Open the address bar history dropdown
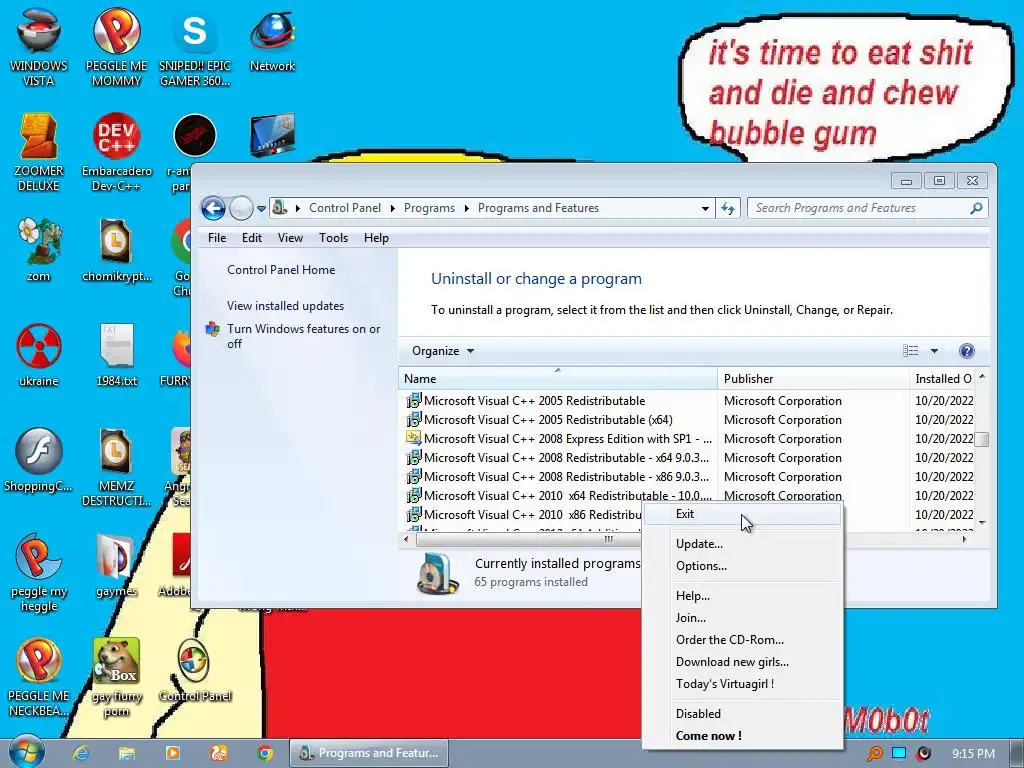Viewport: 1024px width, 768px height. pos(705,208)
